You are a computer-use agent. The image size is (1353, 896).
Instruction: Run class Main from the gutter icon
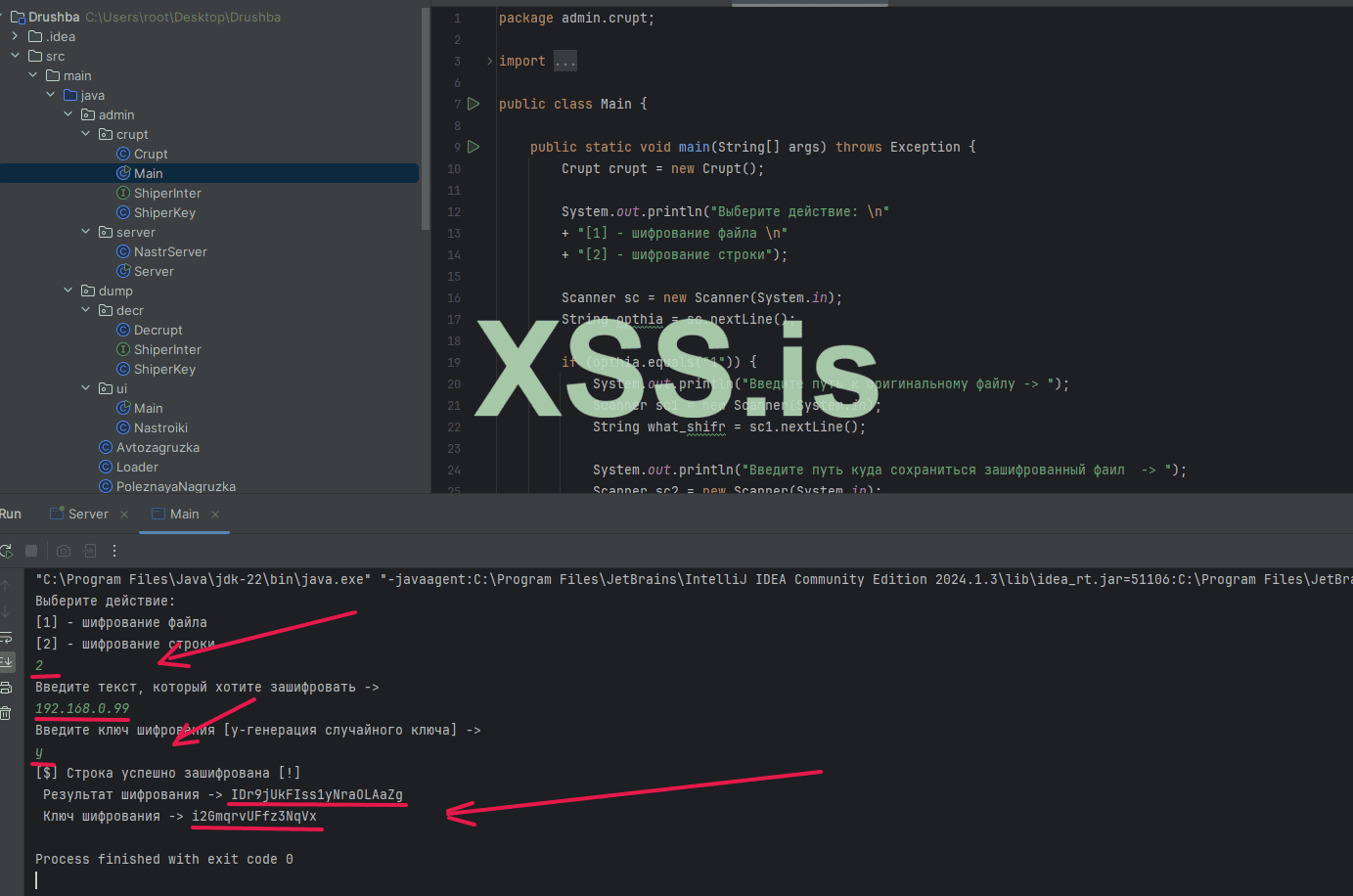coord(474,104)
